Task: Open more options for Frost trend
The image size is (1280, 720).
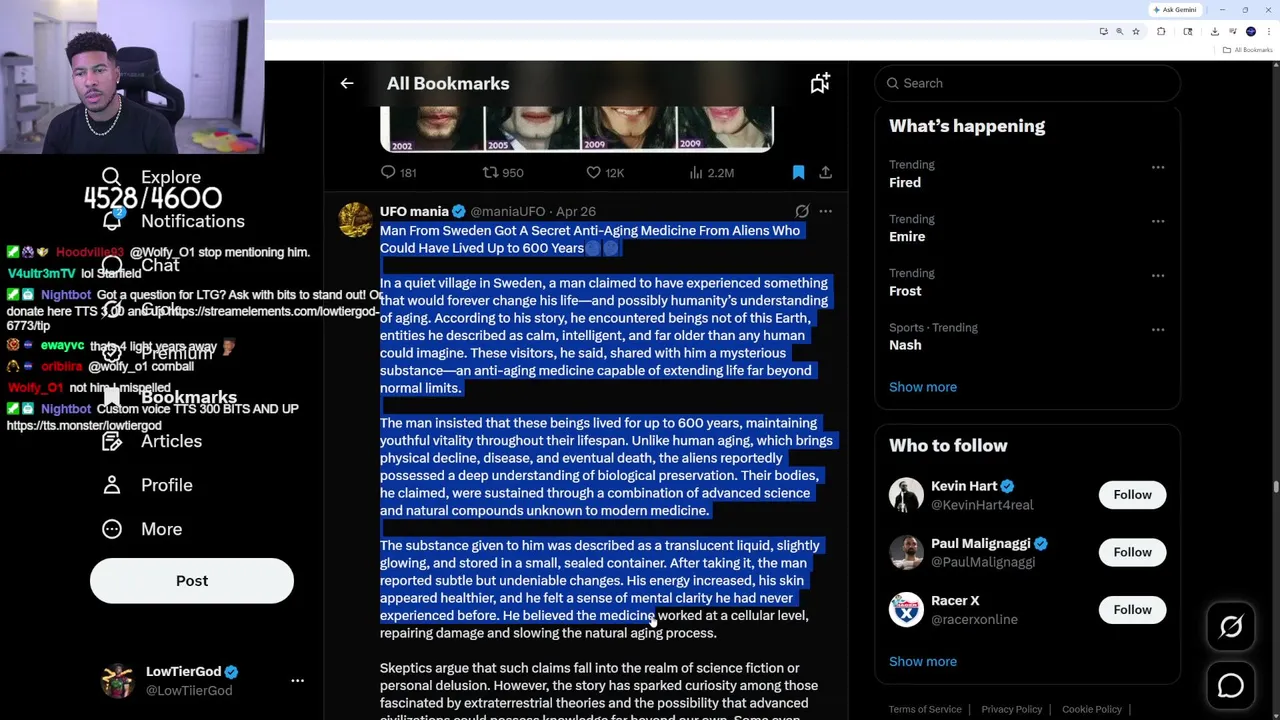Action: click(1158, 275)
